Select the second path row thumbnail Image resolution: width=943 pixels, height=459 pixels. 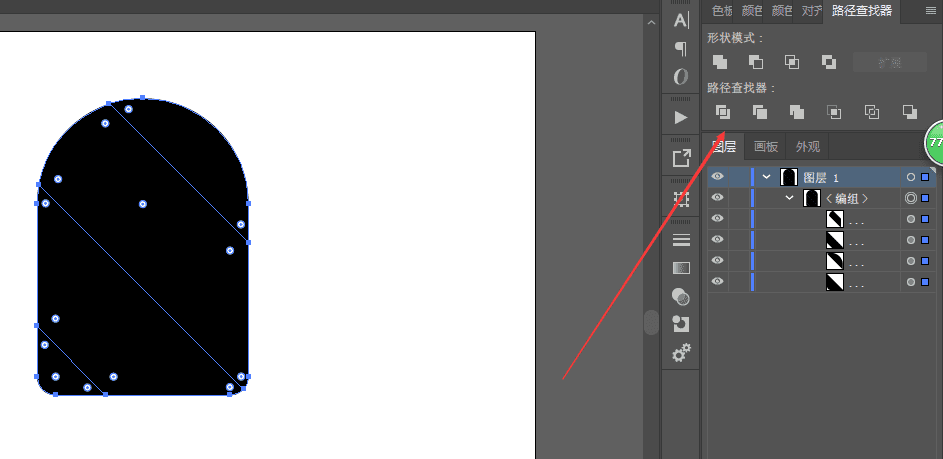point(835,239)
